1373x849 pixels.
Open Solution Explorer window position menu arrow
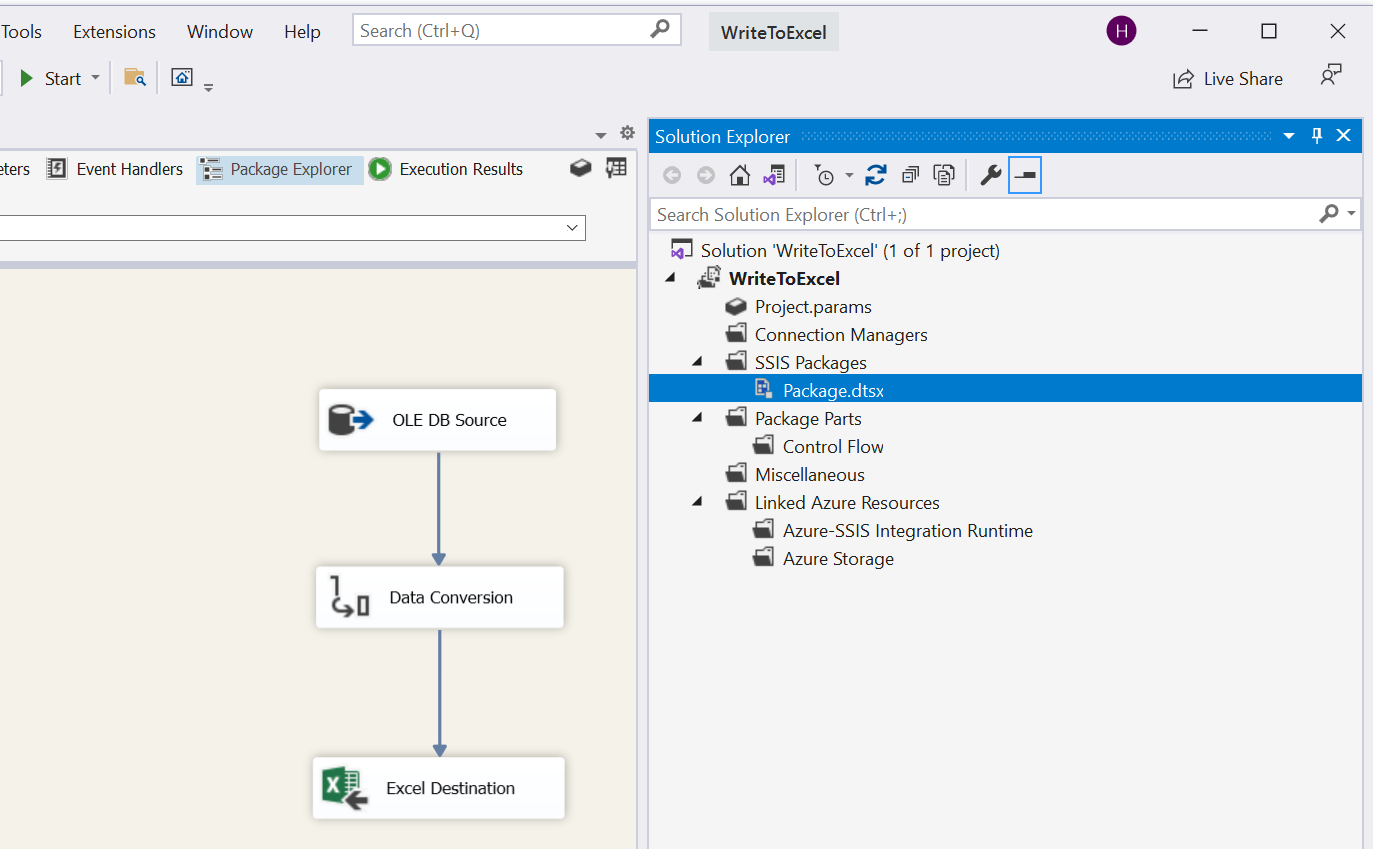coord(1289,136)
